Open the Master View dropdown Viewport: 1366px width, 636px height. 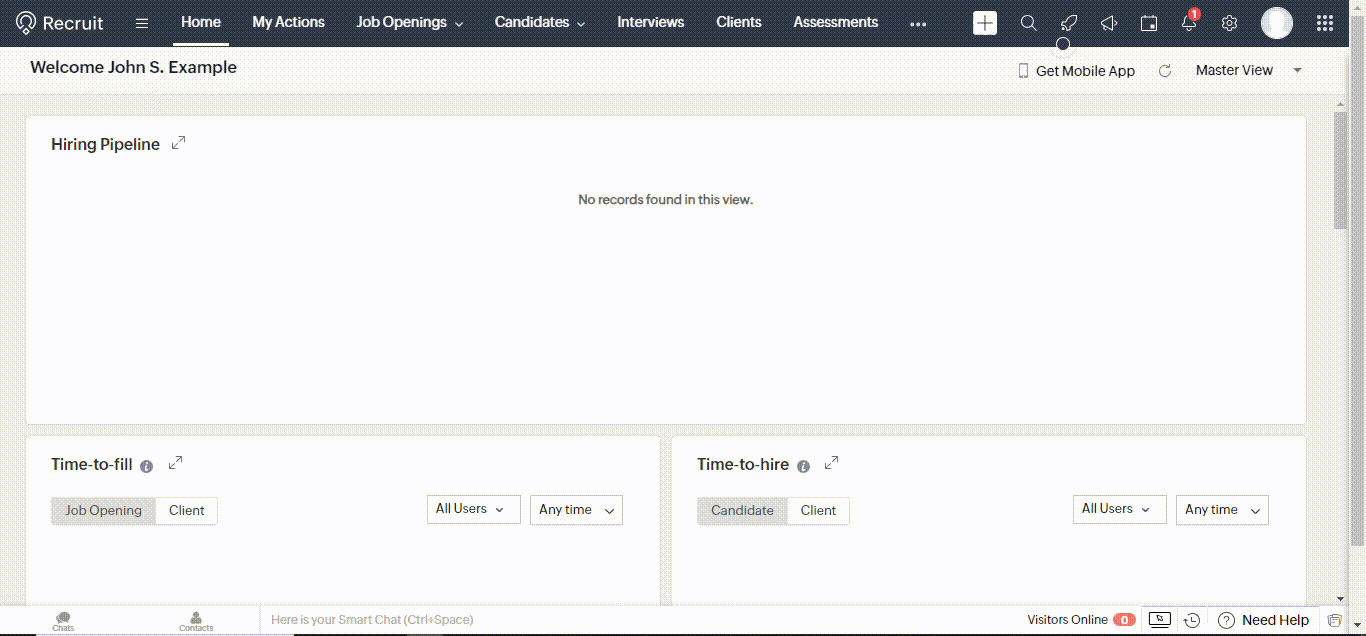point(1248,70)
